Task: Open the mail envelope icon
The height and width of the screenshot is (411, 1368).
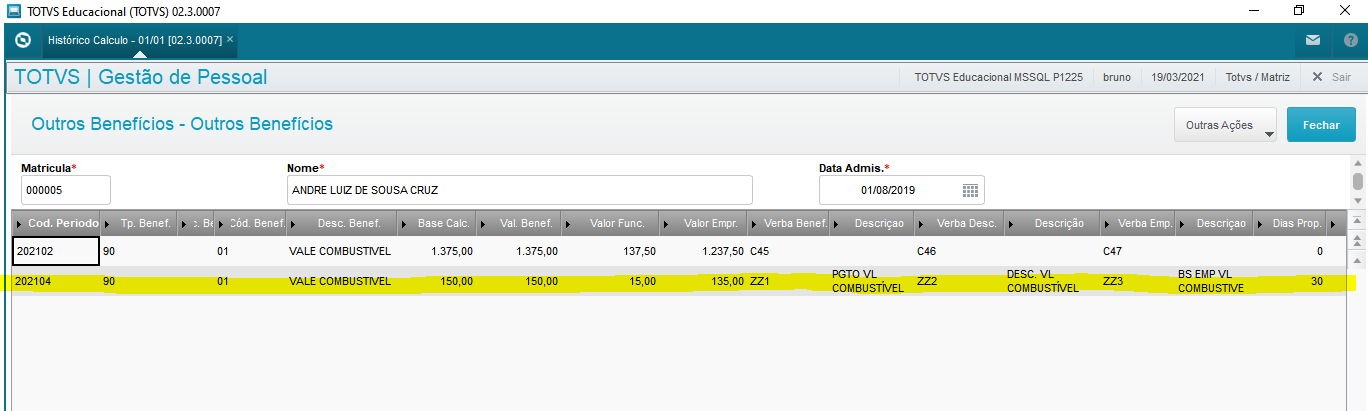Action: click(1313, 41)
